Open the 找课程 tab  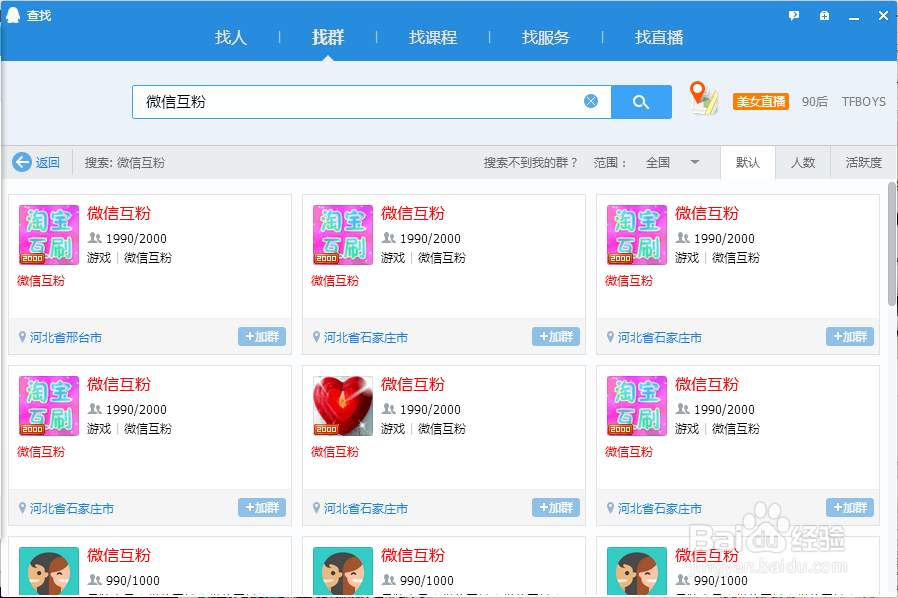click(433, 37)
